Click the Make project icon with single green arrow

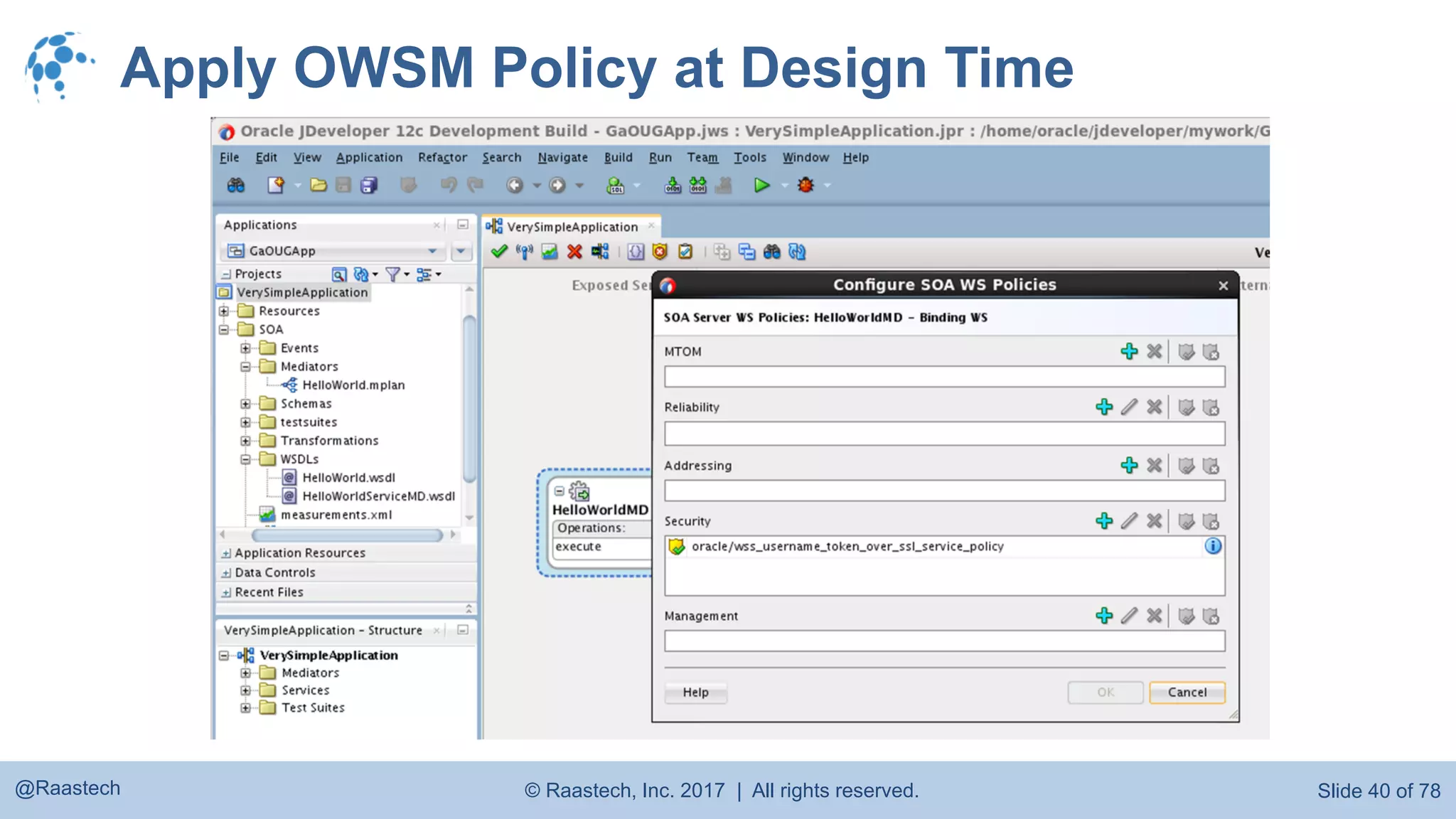point(672,186)
